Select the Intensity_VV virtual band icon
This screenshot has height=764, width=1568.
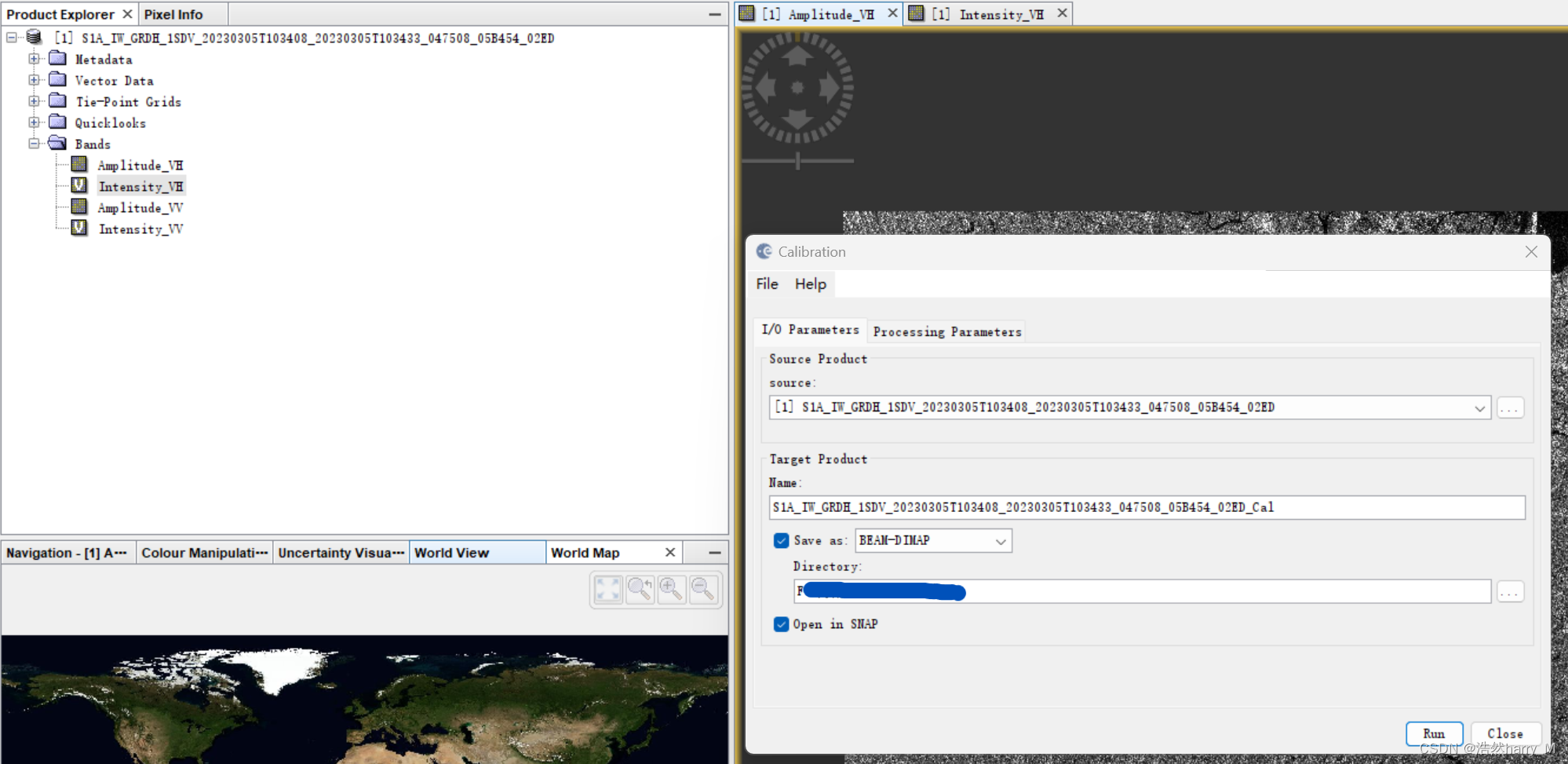click(x=79, y=228)
